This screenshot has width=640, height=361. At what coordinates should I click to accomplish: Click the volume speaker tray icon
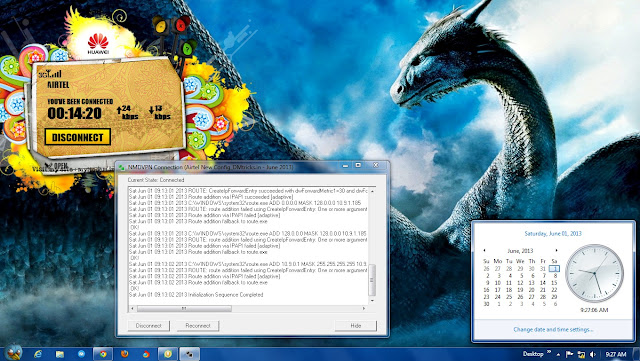[593, 354]
